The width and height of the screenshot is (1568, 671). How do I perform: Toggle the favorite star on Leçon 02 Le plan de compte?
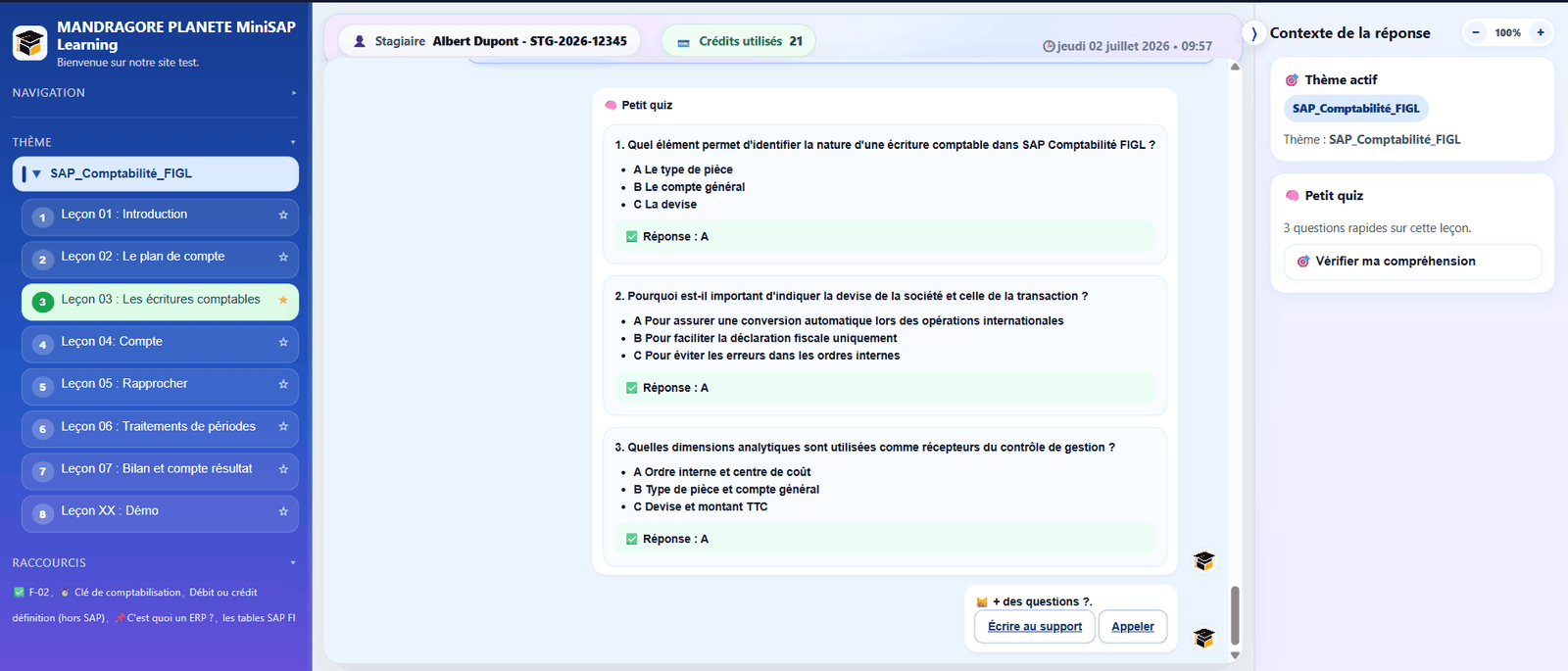(283, 257)
